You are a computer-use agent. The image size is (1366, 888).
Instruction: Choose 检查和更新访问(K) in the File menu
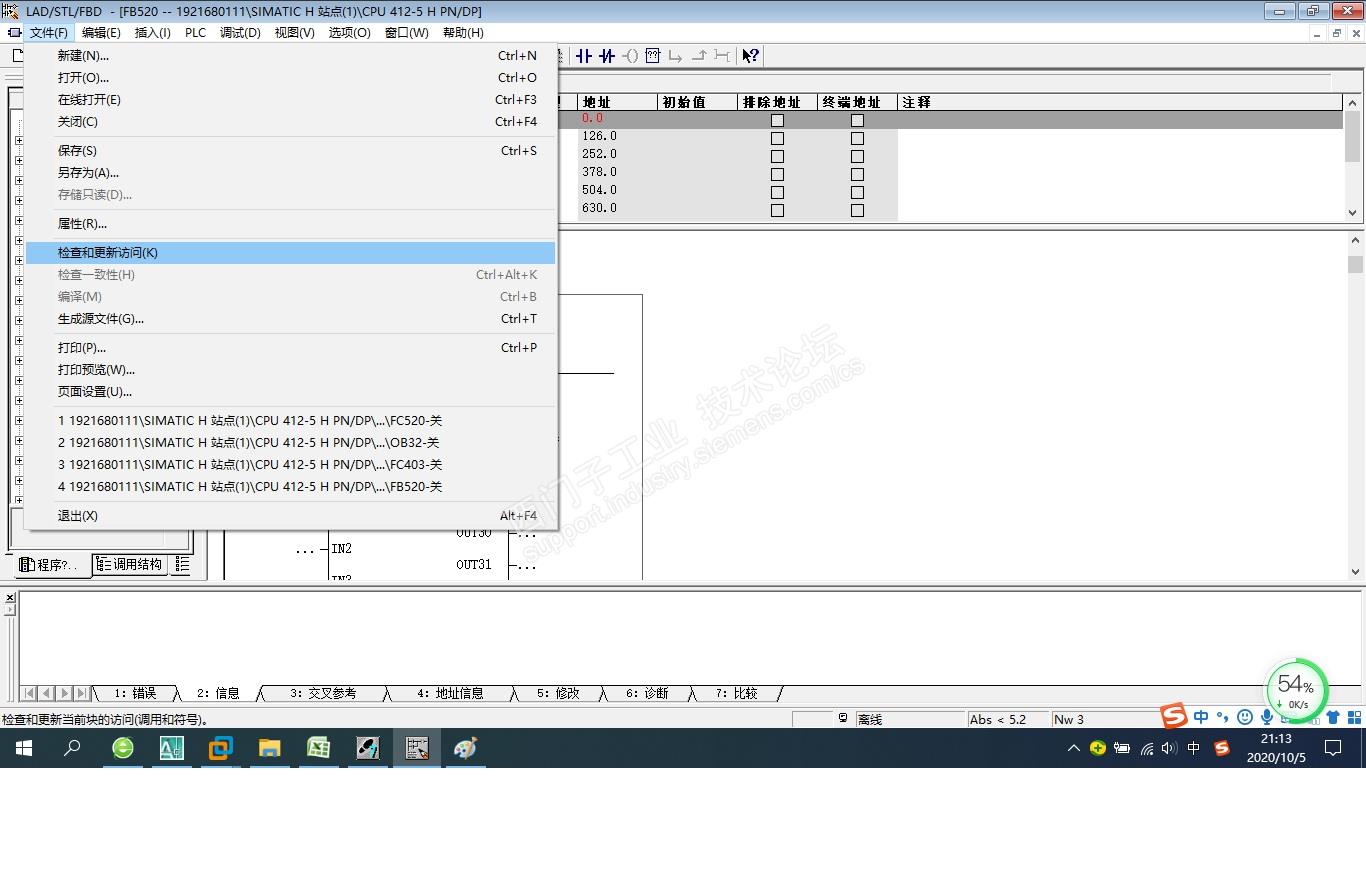pyautogui.click(x=290, y=253)
